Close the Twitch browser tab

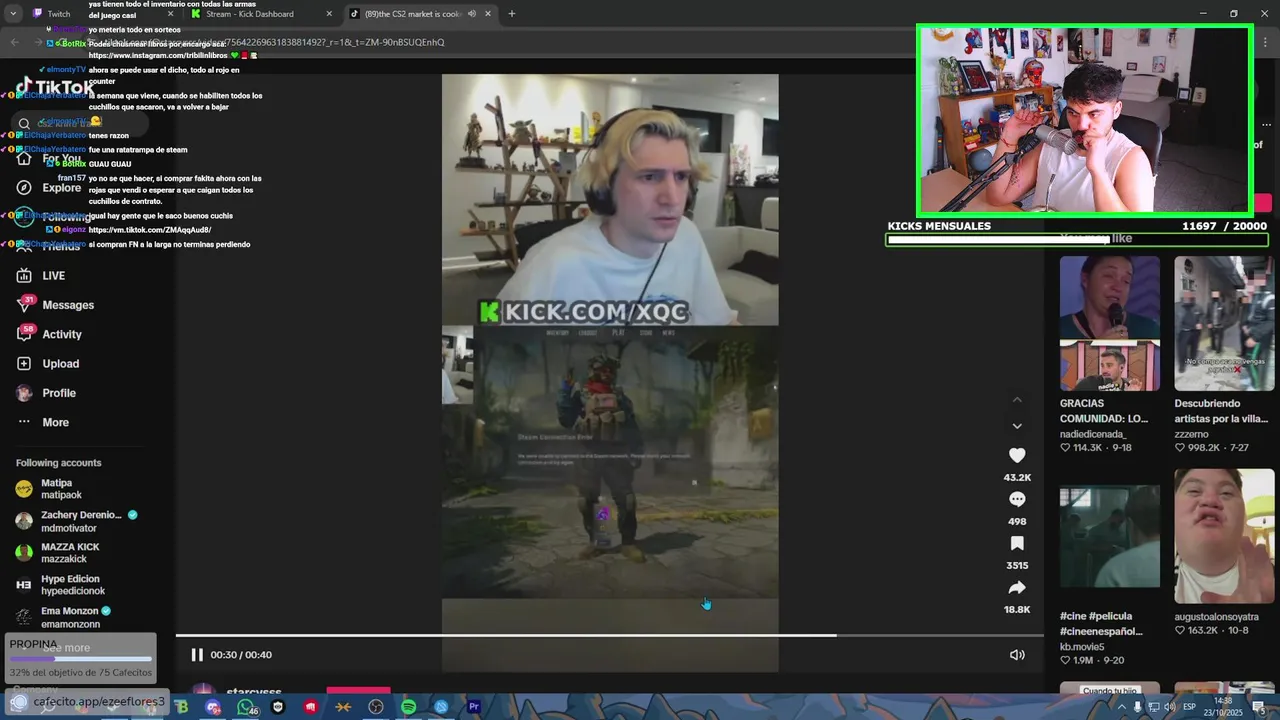click(170, 14)
